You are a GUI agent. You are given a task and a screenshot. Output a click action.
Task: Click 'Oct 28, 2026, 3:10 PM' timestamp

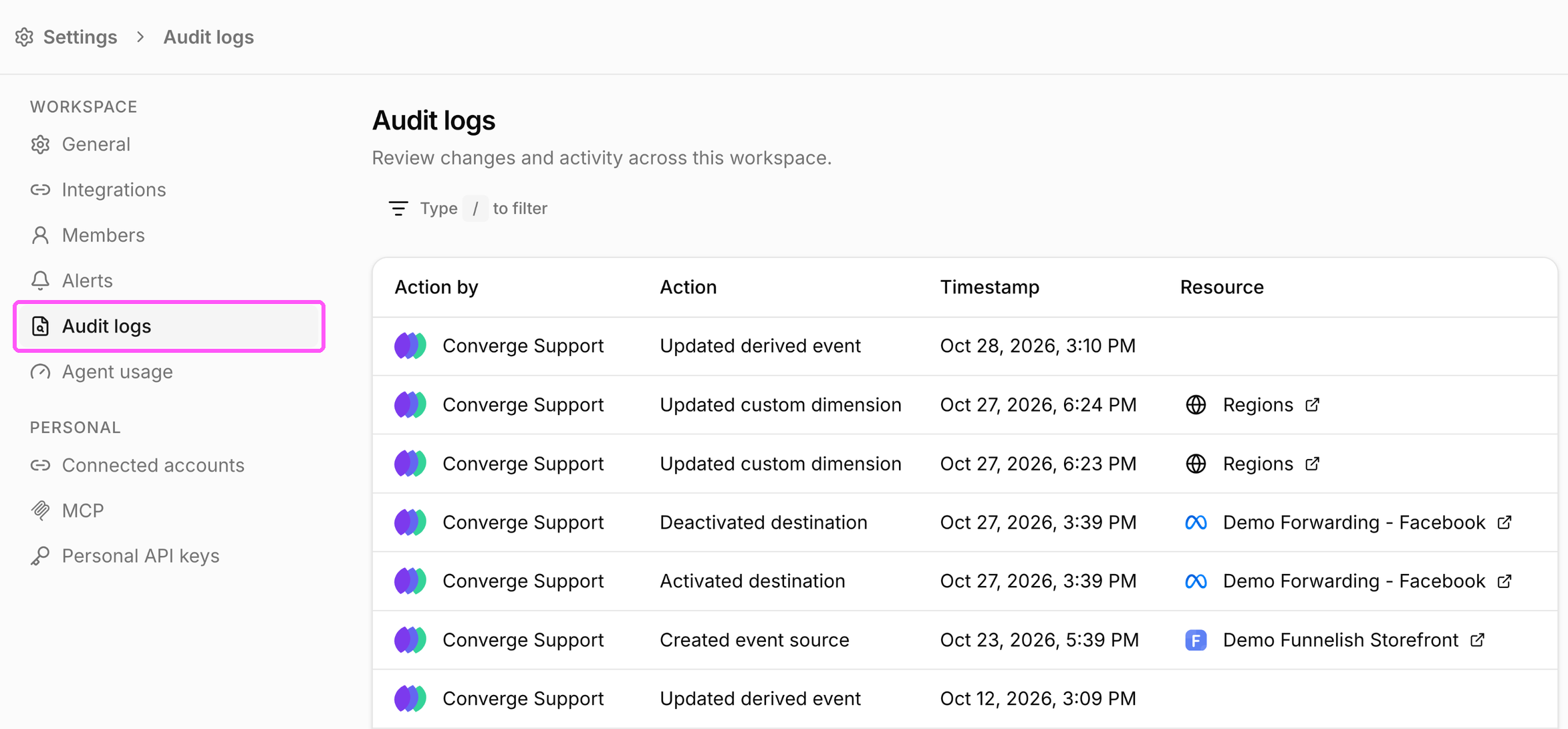tap(1038, 346)
